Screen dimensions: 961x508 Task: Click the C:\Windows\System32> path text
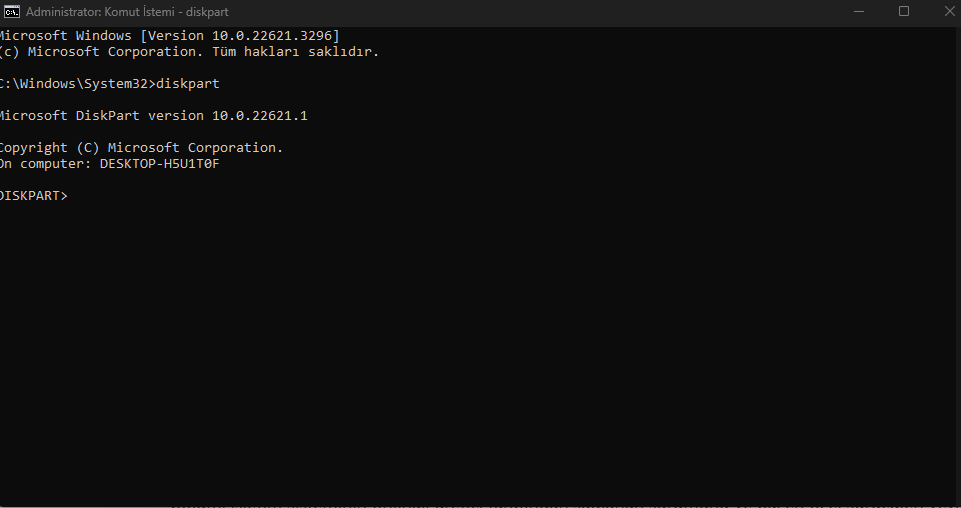point(75,84)
